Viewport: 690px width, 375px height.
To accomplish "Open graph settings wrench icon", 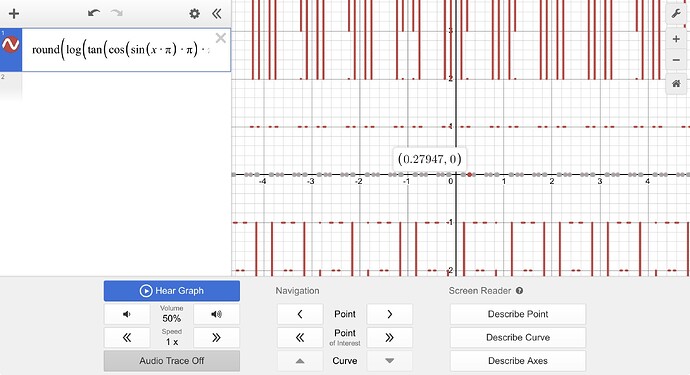I will point(676,14).
